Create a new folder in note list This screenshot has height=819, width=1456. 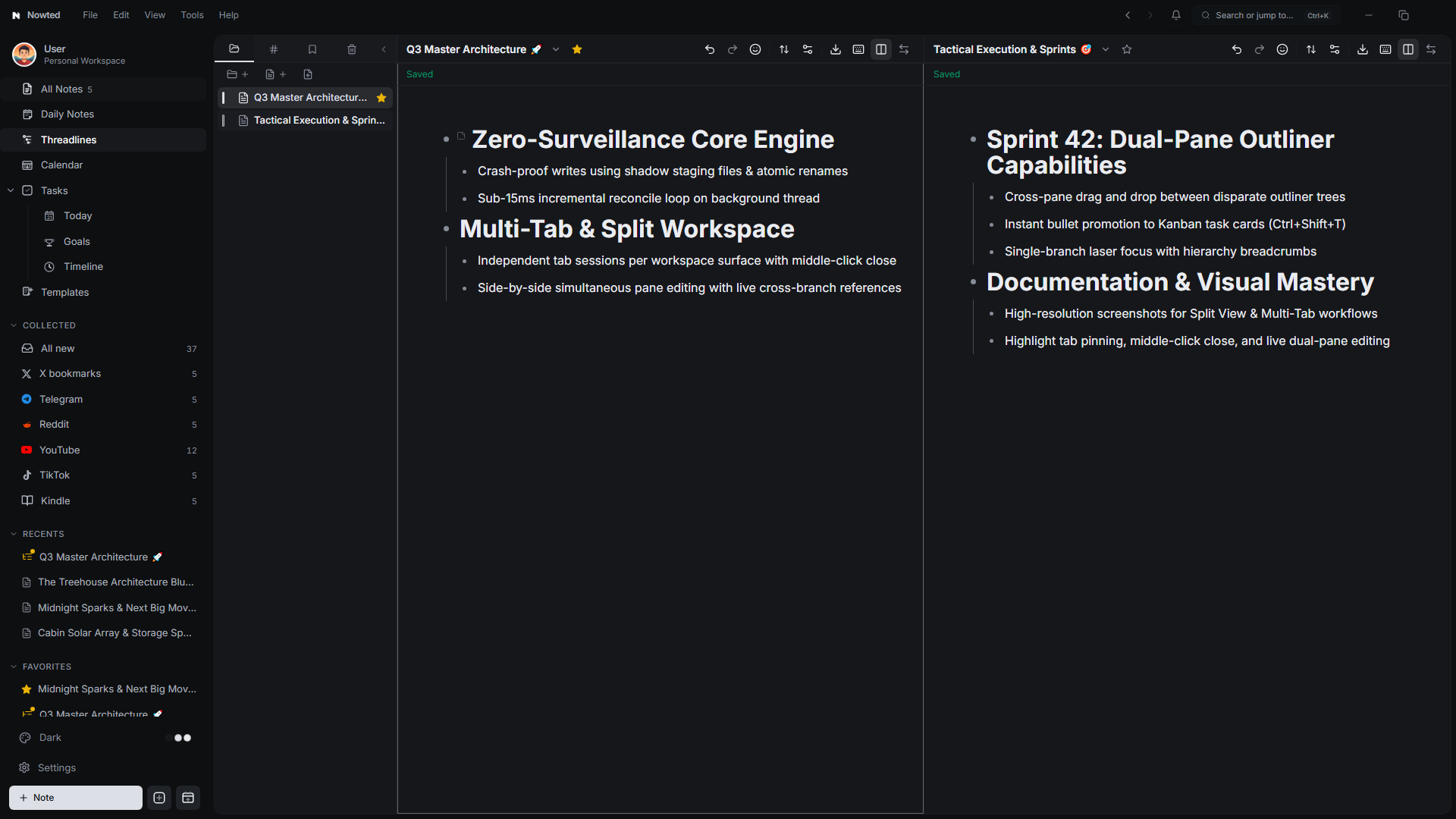coord(237,74)
